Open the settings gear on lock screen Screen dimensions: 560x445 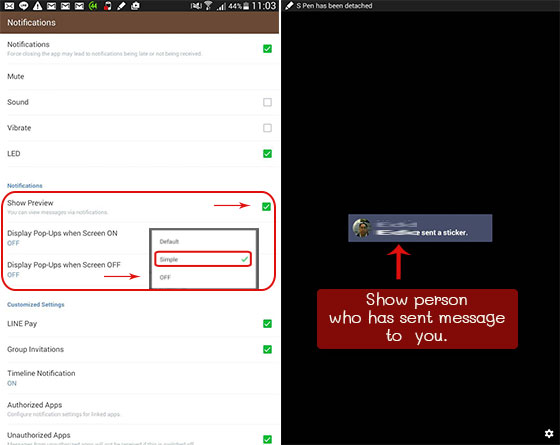coord(549,434)
